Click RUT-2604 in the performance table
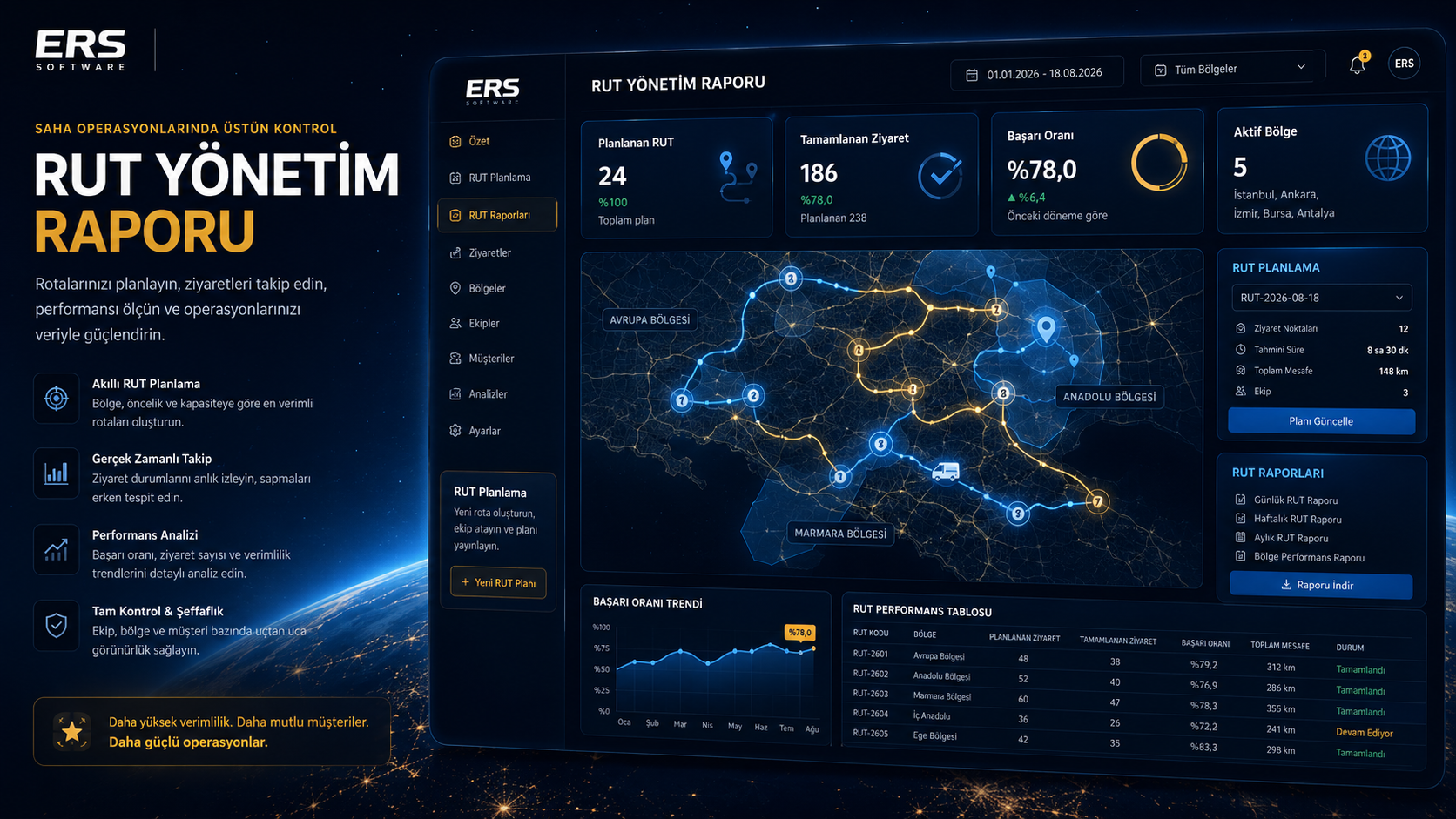The width and height of the screenshot is (1456, 819). (x=871, y=714)
